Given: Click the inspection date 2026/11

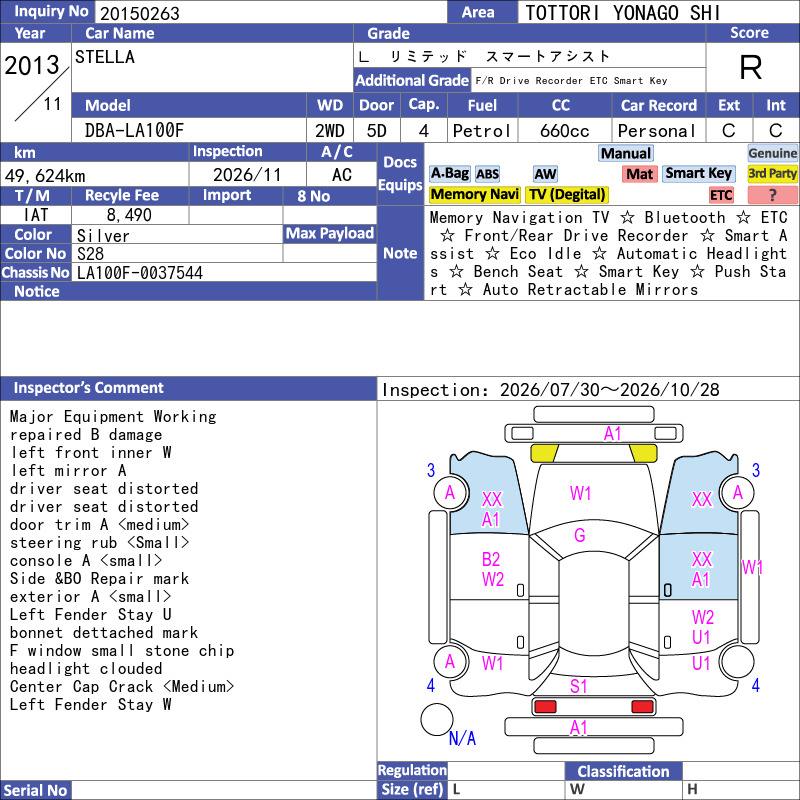Looking at the screenshot, I should [247, 175].
